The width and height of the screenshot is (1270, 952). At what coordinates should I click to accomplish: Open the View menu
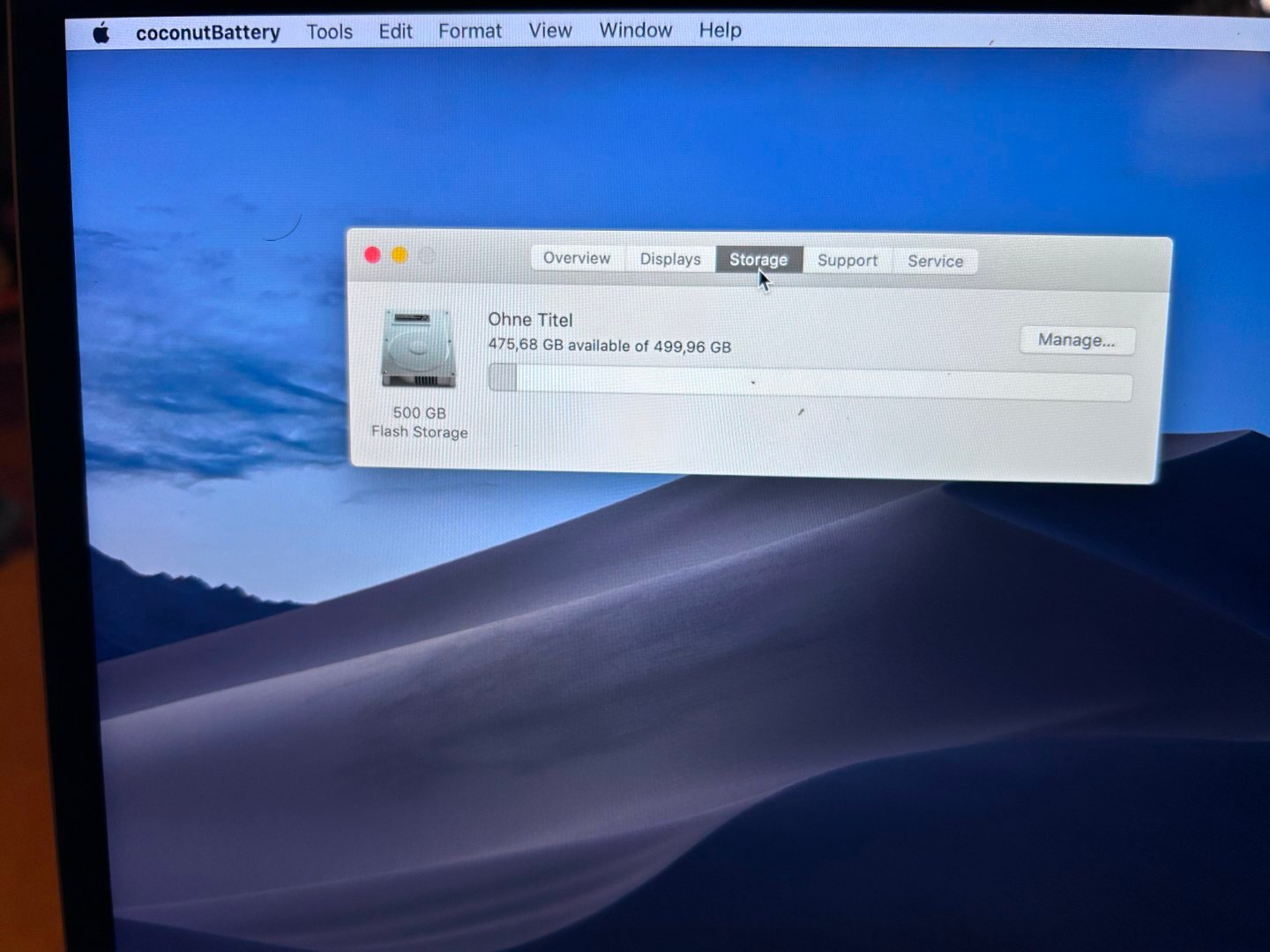(550, 30)
